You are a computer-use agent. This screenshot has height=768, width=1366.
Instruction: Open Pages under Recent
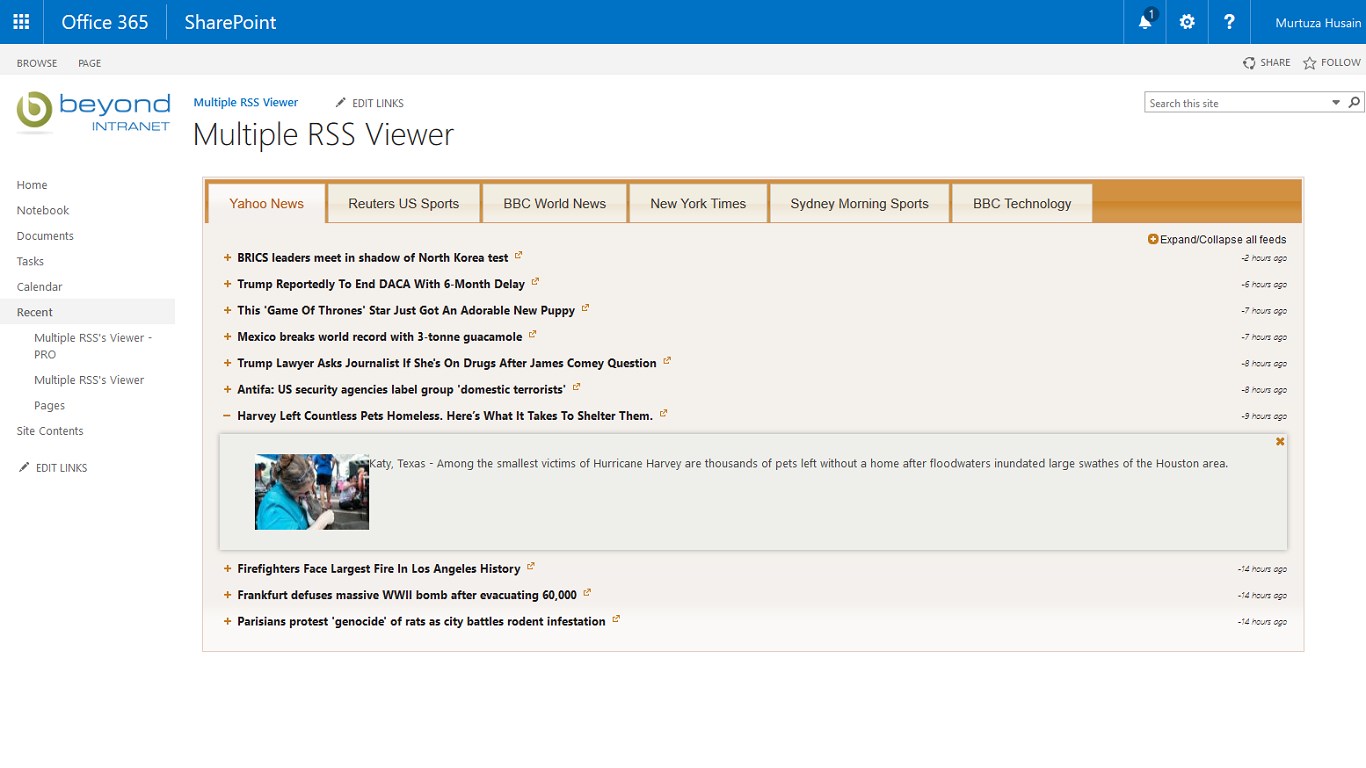point(49,406)
